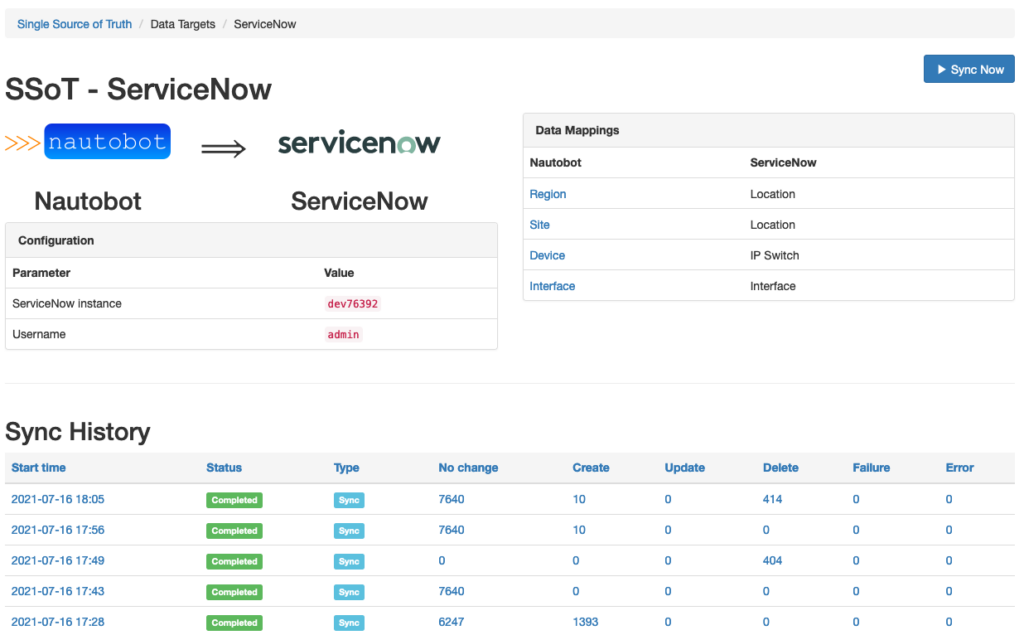Sort by Status column header
This screenshot has width=1024, height=635.
[x=224, y=468]
